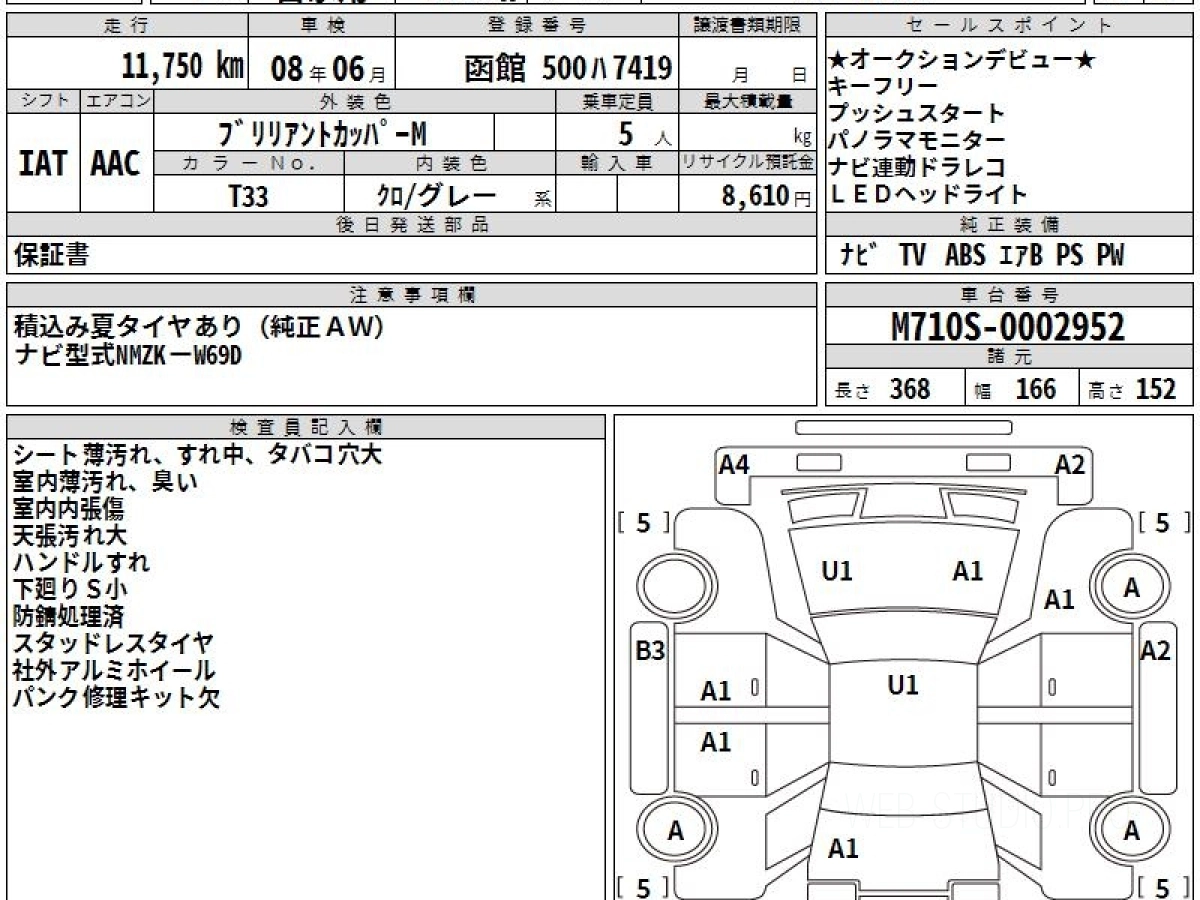Select inspector line パンク修理キット欠

pyautogui.click(x=116, y=697)
